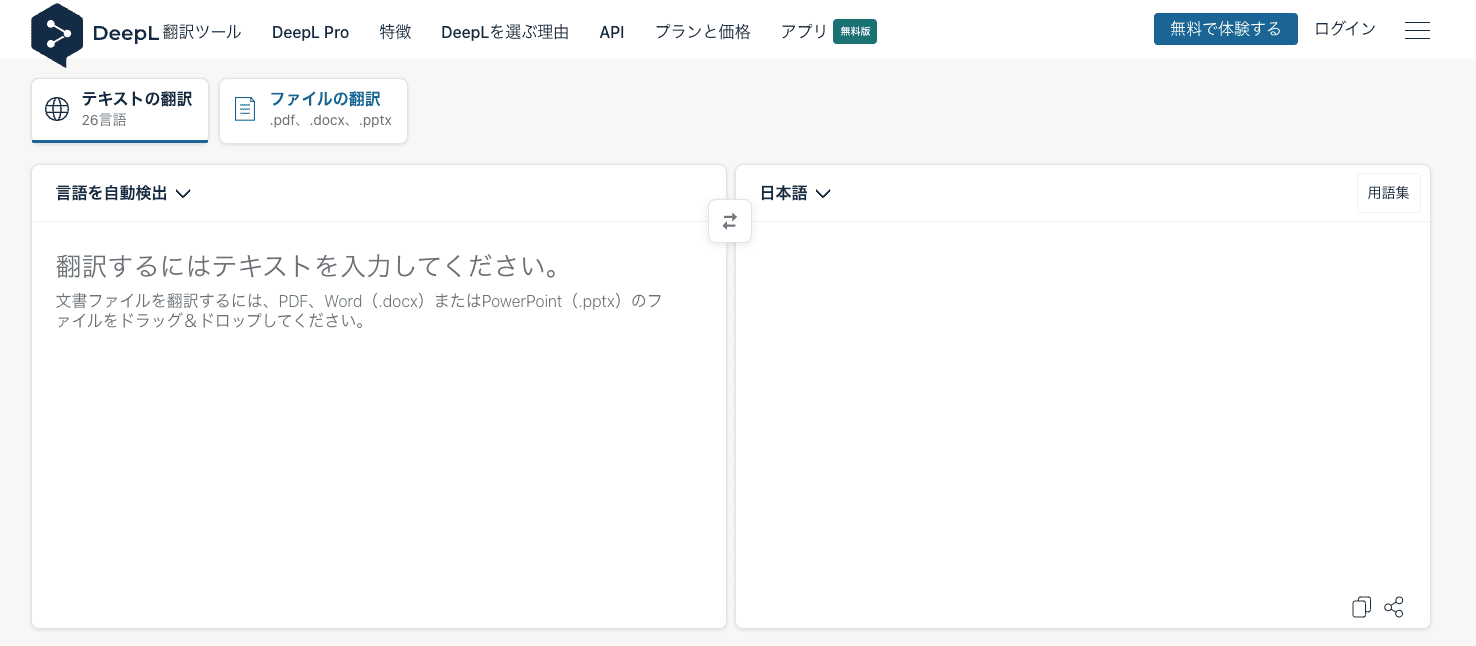Open the share translation options
The image size is (1476, 646).
[1394, 607]
